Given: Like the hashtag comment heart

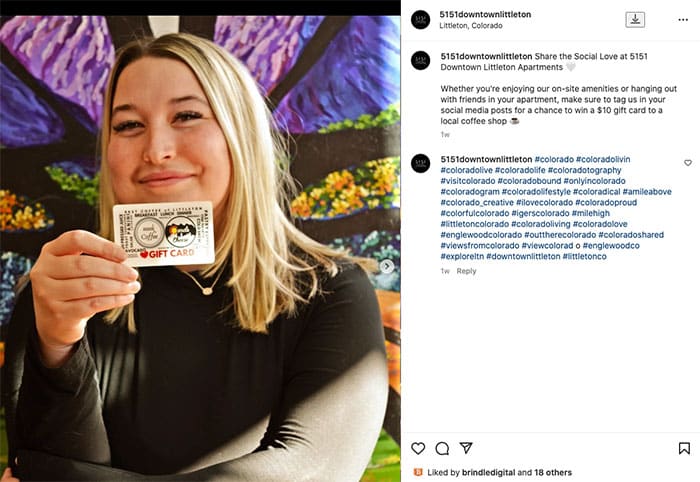Looking at the screenshot, I should pyautogui.click(x=688, y=163).
